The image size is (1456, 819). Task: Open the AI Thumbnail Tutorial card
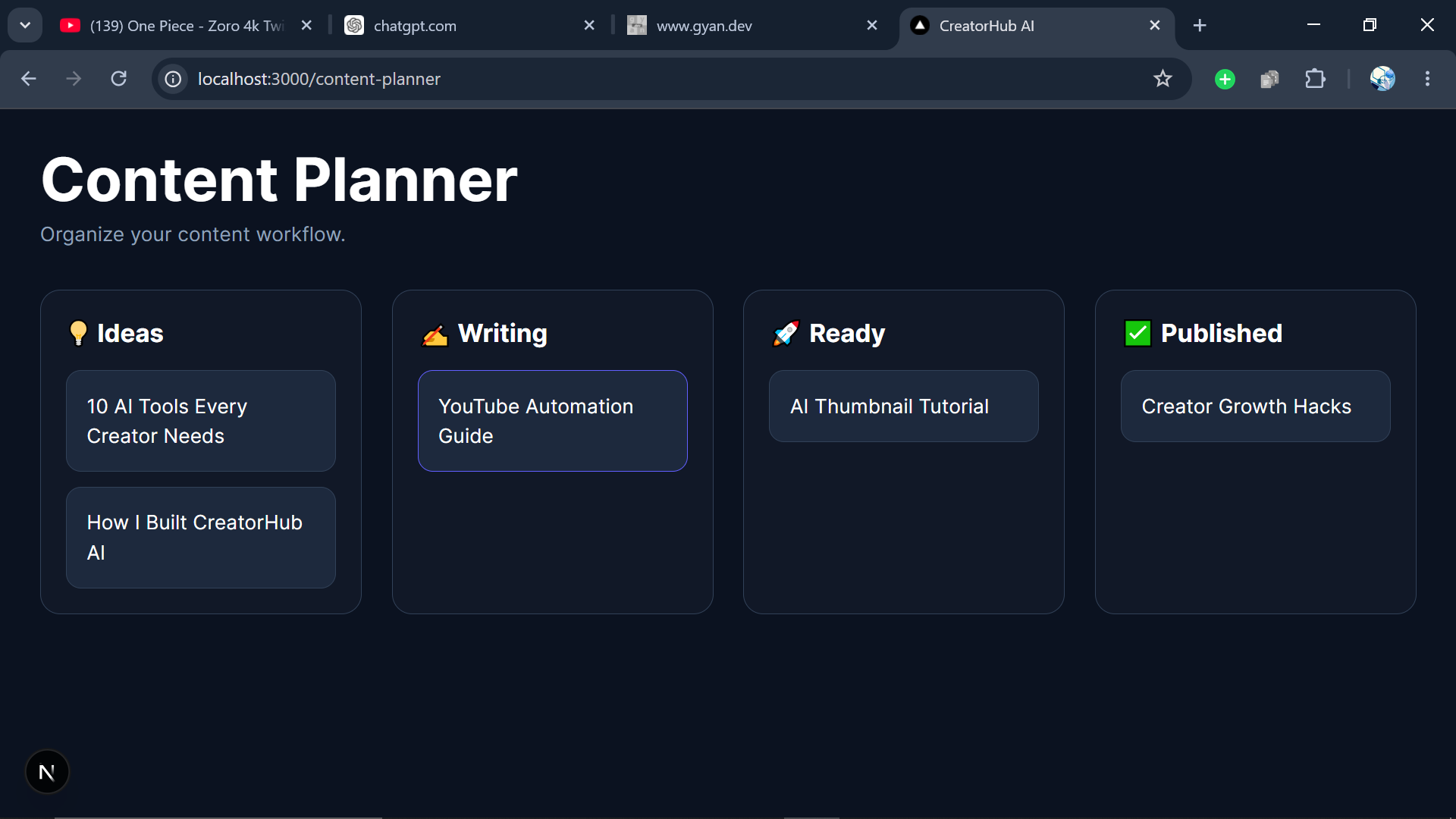(904, 406)
